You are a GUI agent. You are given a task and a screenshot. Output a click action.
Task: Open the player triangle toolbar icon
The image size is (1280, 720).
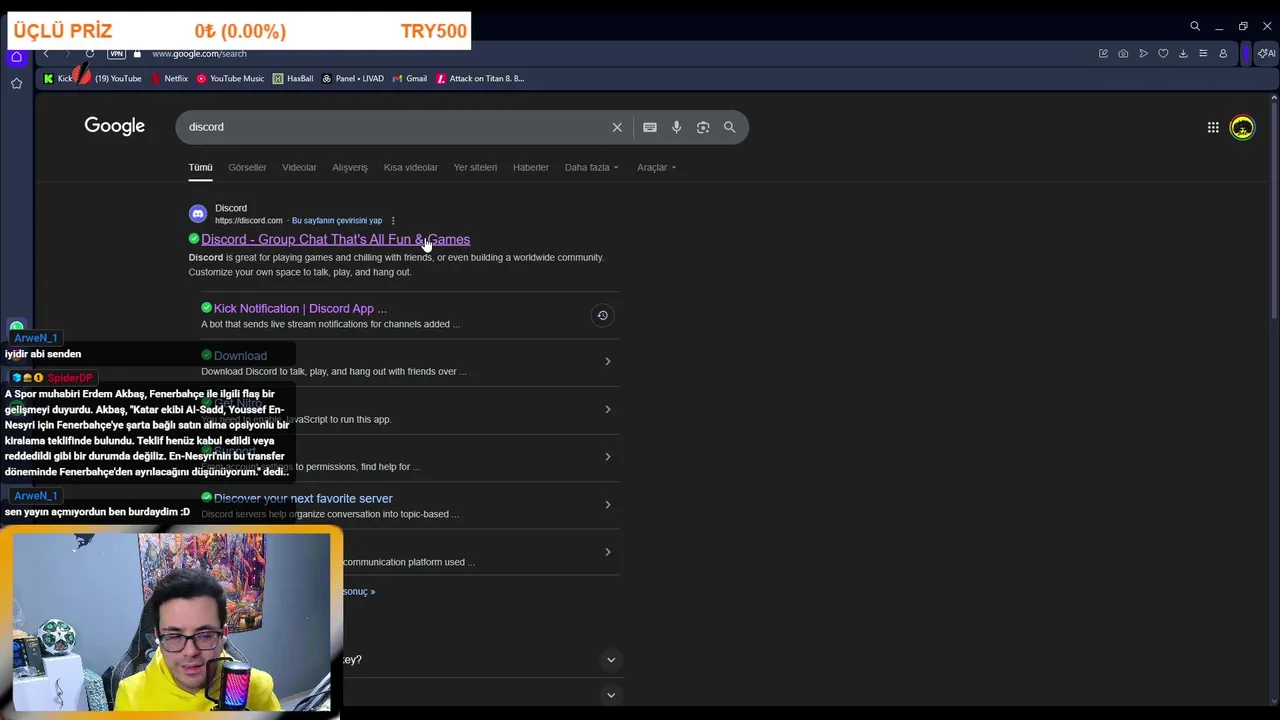tap(1143, 54)
